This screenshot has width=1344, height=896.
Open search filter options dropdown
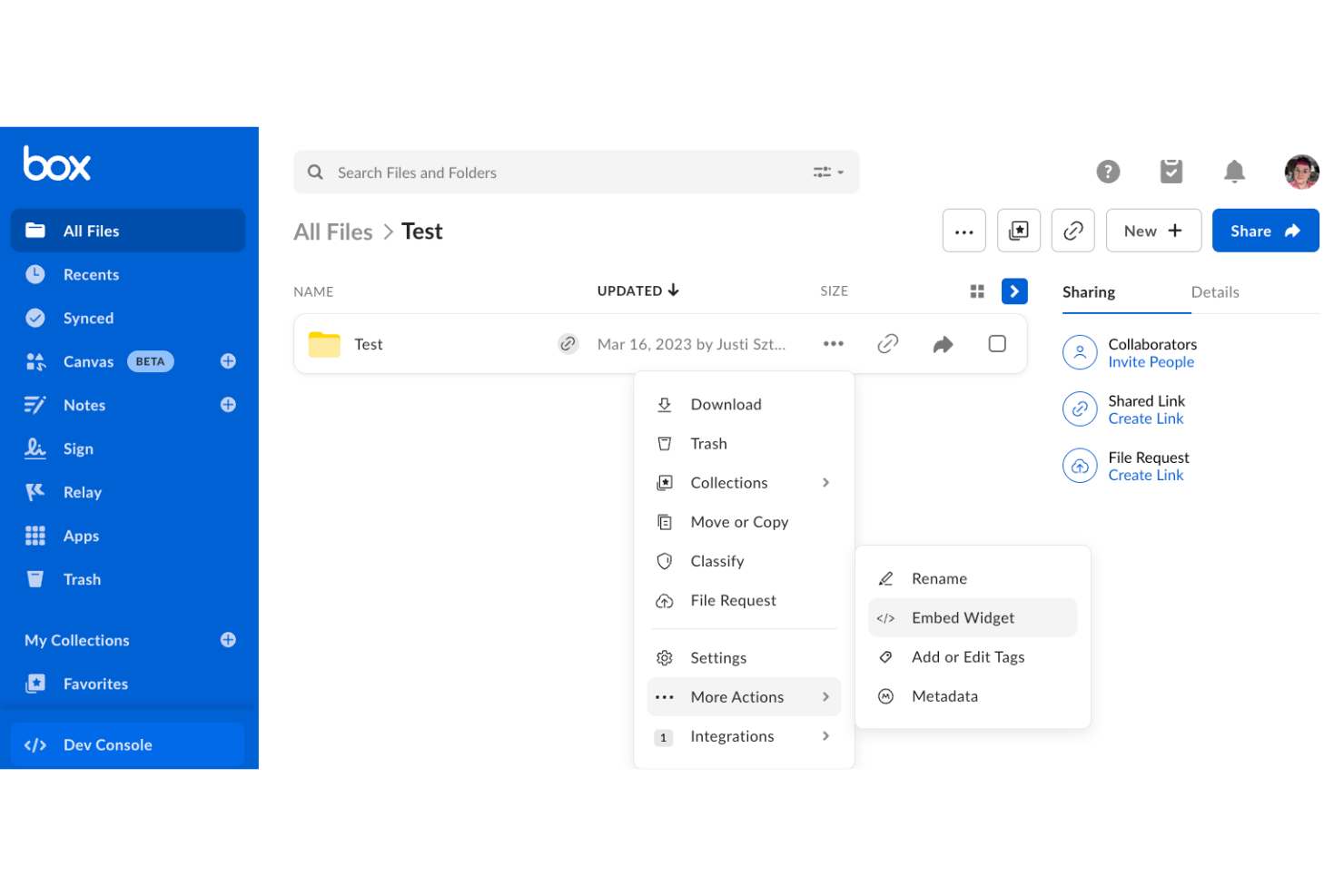828,172
